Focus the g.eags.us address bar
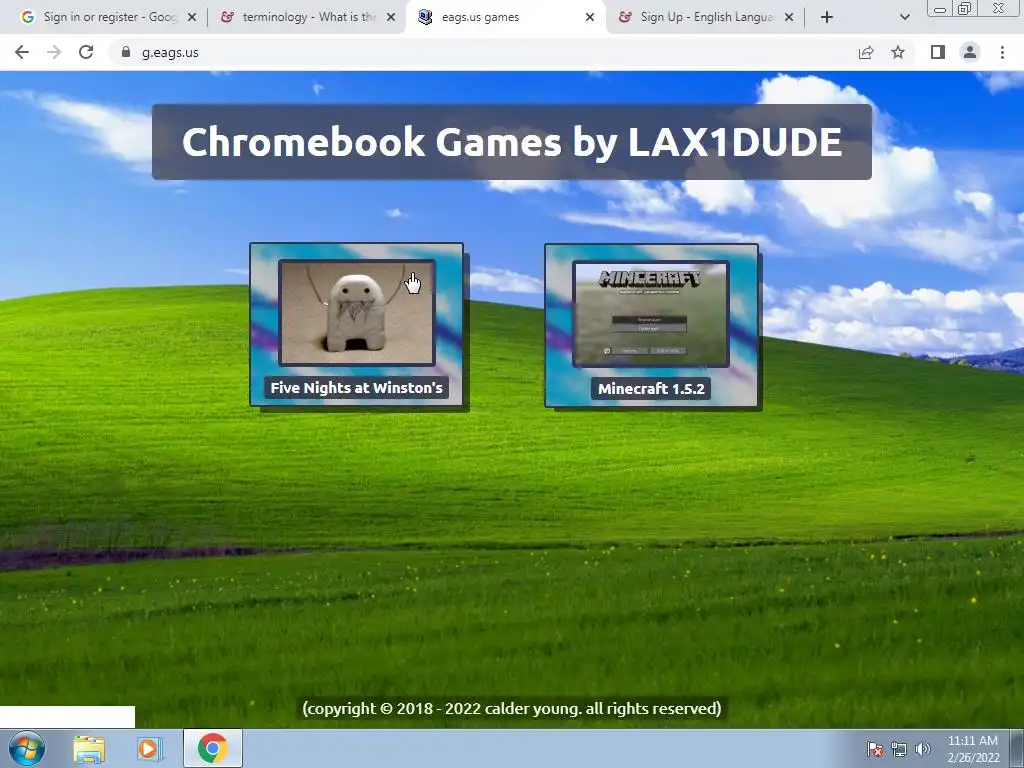1024x768 pixels. (483, 52)
